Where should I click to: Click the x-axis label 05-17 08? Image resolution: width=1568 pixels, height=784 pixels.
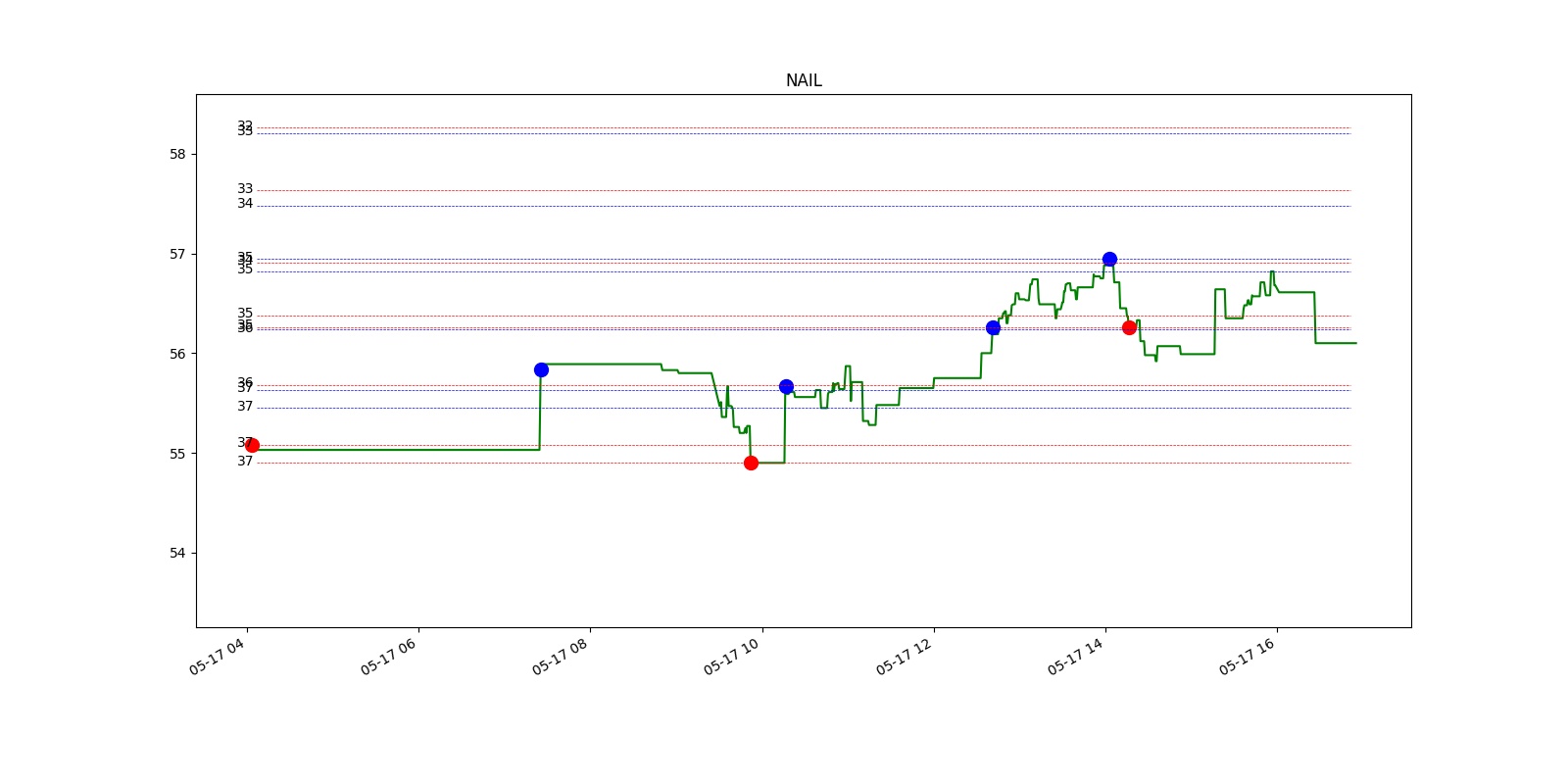click(560, 657)
